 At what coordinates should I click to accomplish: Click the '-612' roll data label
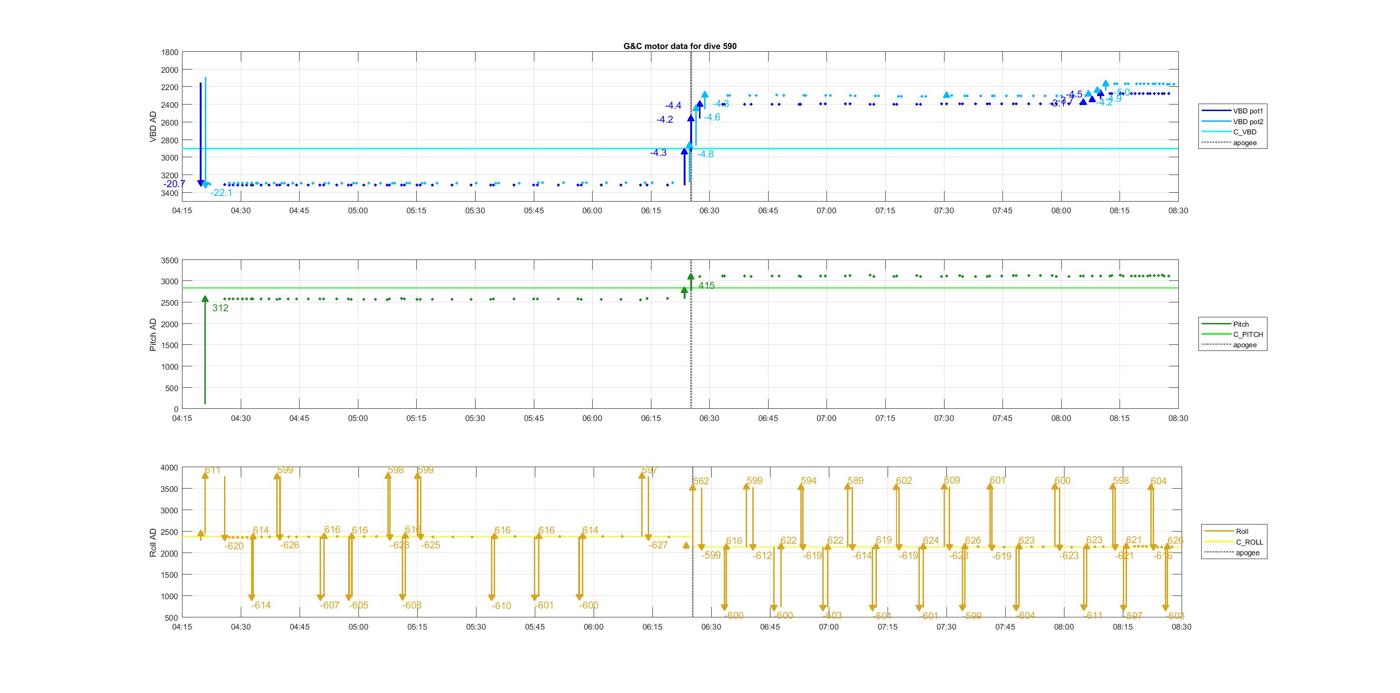[x=763, y=556]
